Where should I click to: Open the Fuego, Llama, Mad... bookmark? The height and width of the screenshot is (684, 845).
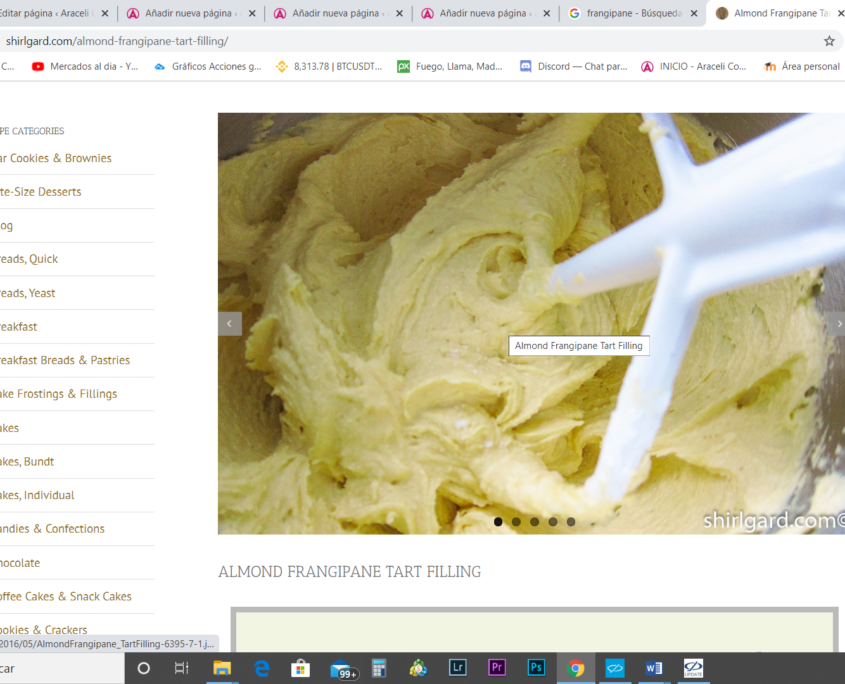tap(450, 66)
